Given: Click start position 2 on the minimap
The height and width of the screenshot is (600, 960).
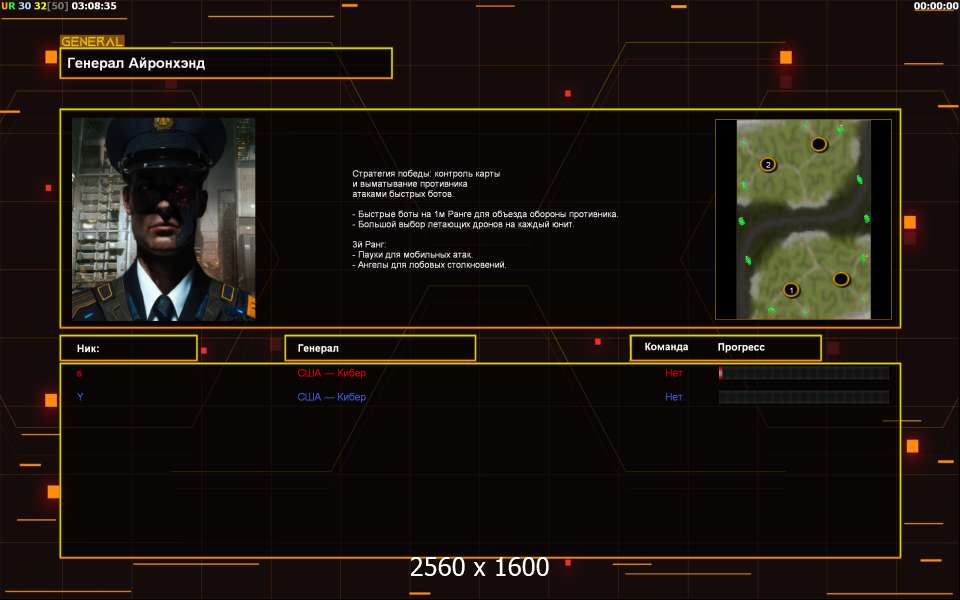Looking at the screenshot, I should tap(768, 164).
